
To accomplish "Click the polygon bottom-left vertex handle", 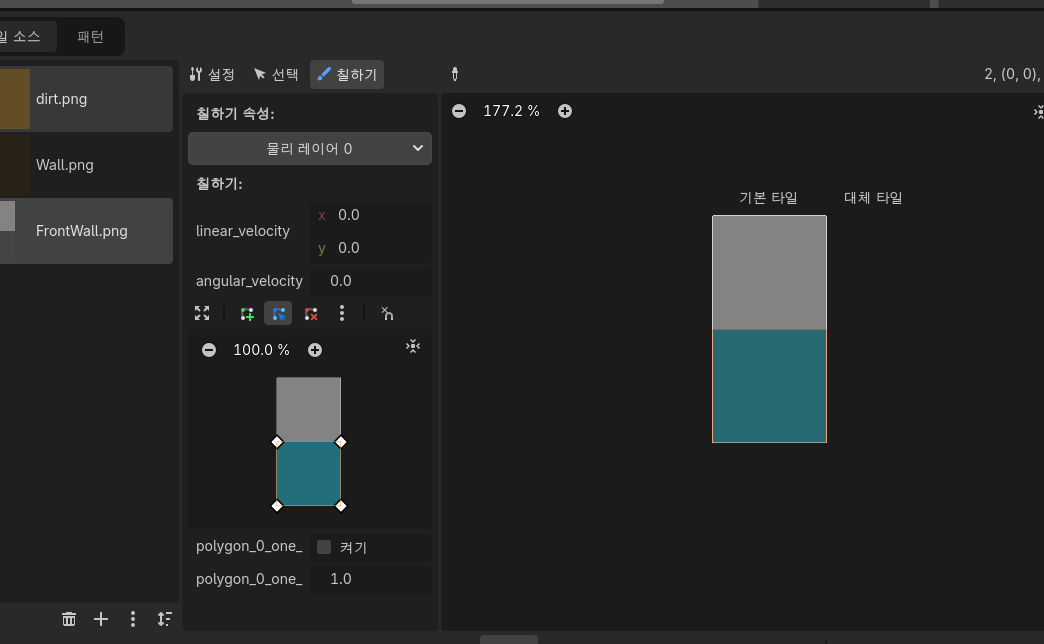I will click(x=277, y=506).
